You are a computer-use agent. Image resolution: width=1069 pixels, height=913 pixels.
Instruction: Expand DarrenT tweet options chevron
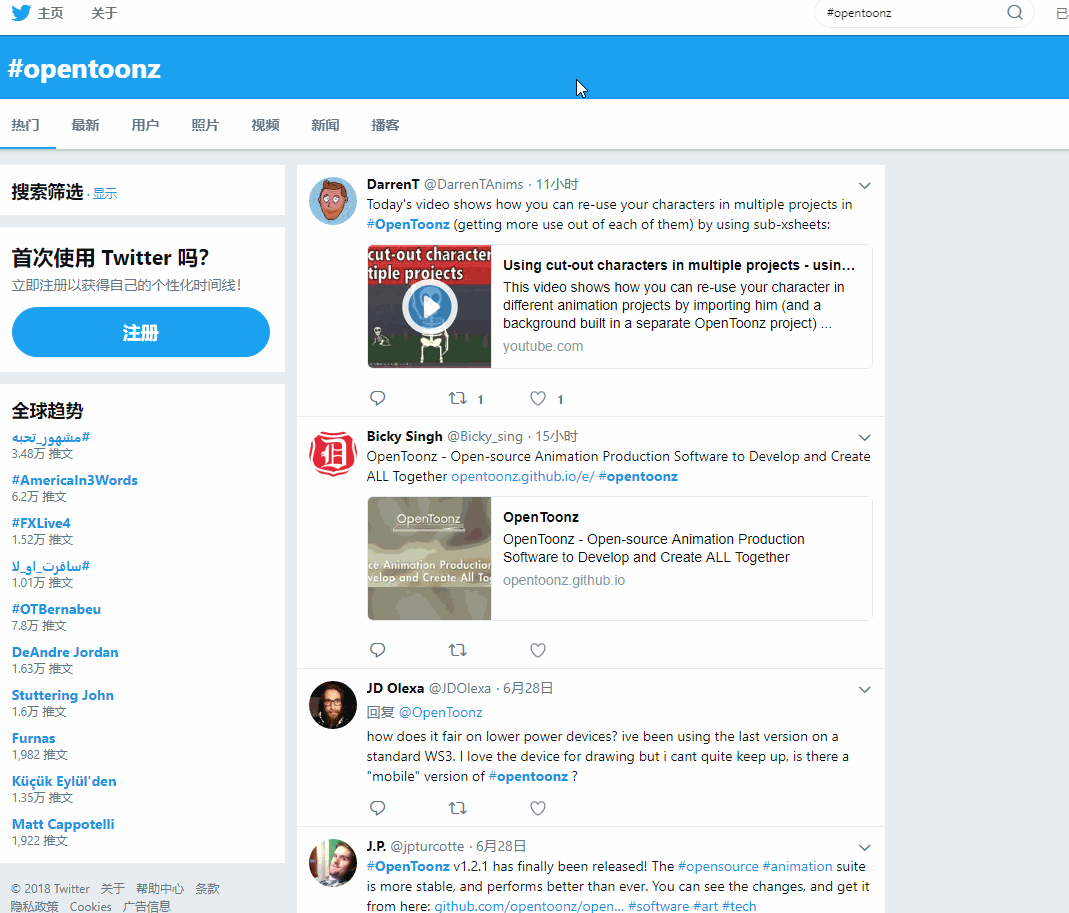[864, 185]
